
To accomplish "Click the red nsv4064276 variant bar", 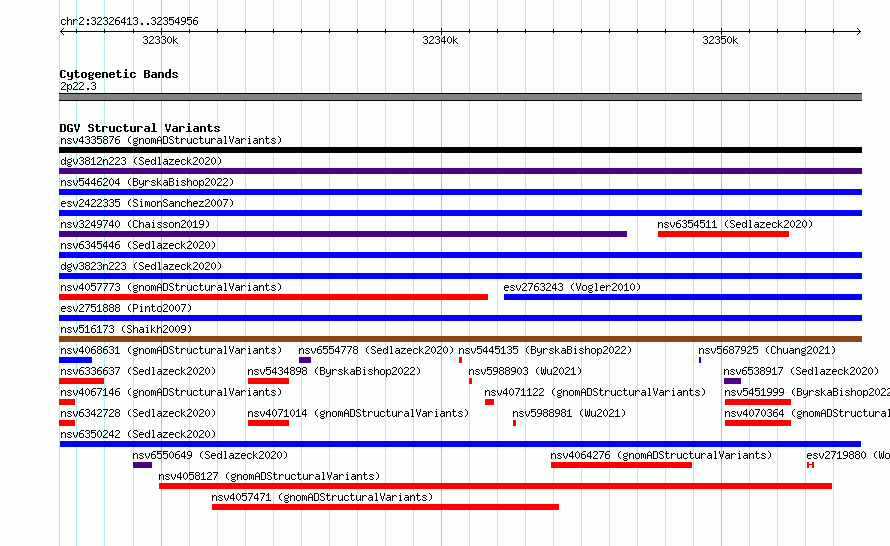I will (x=622, y=465).
